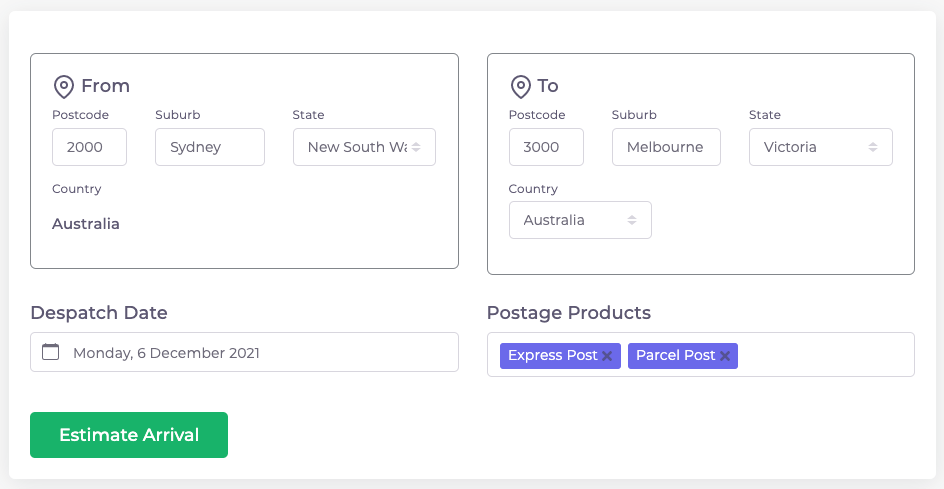Click the From location pin icon

click(x=64, y=87)
